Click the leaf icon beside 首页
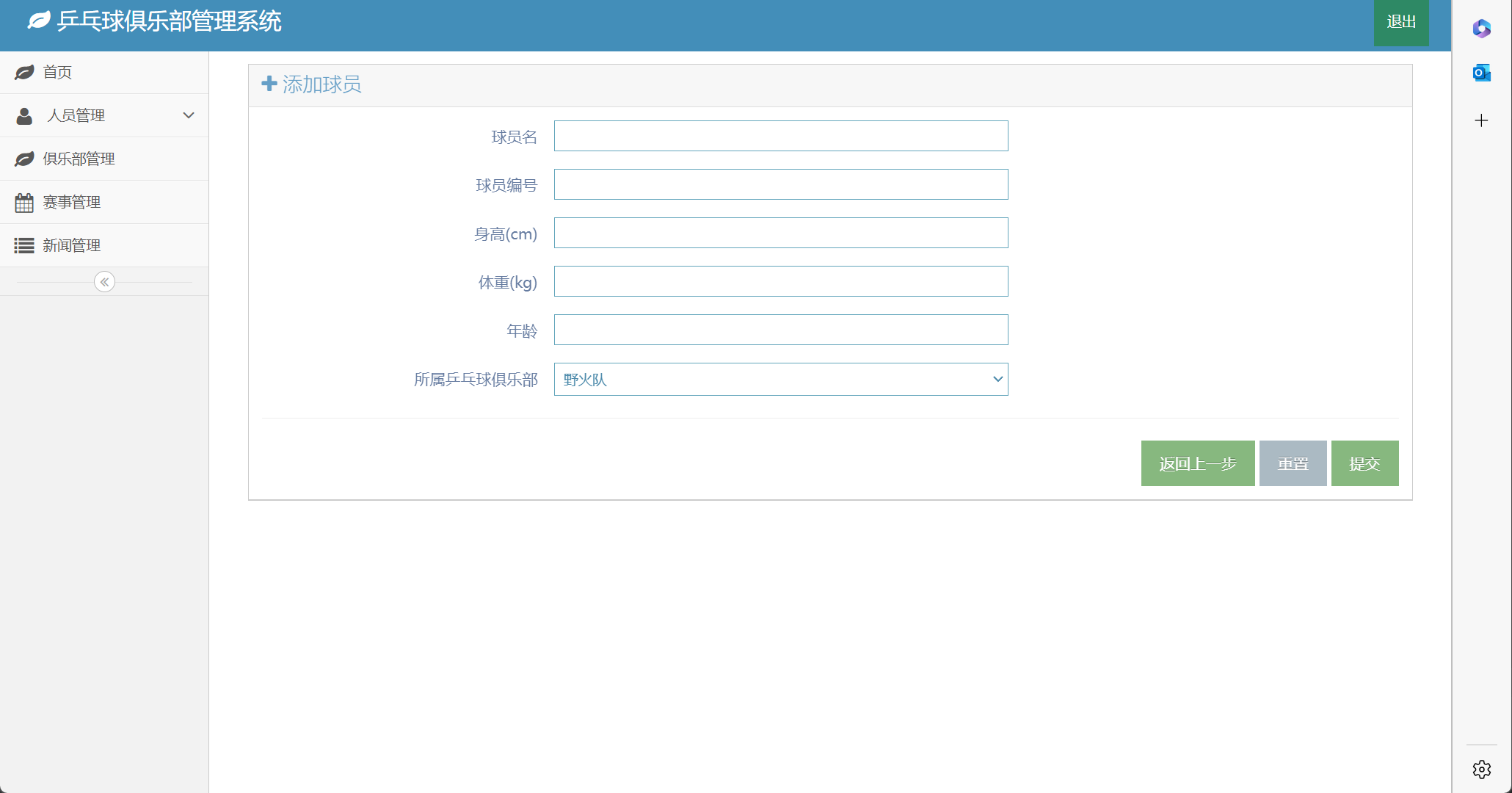Screen dimensions: 1512x793 click(x=24, y=72)
